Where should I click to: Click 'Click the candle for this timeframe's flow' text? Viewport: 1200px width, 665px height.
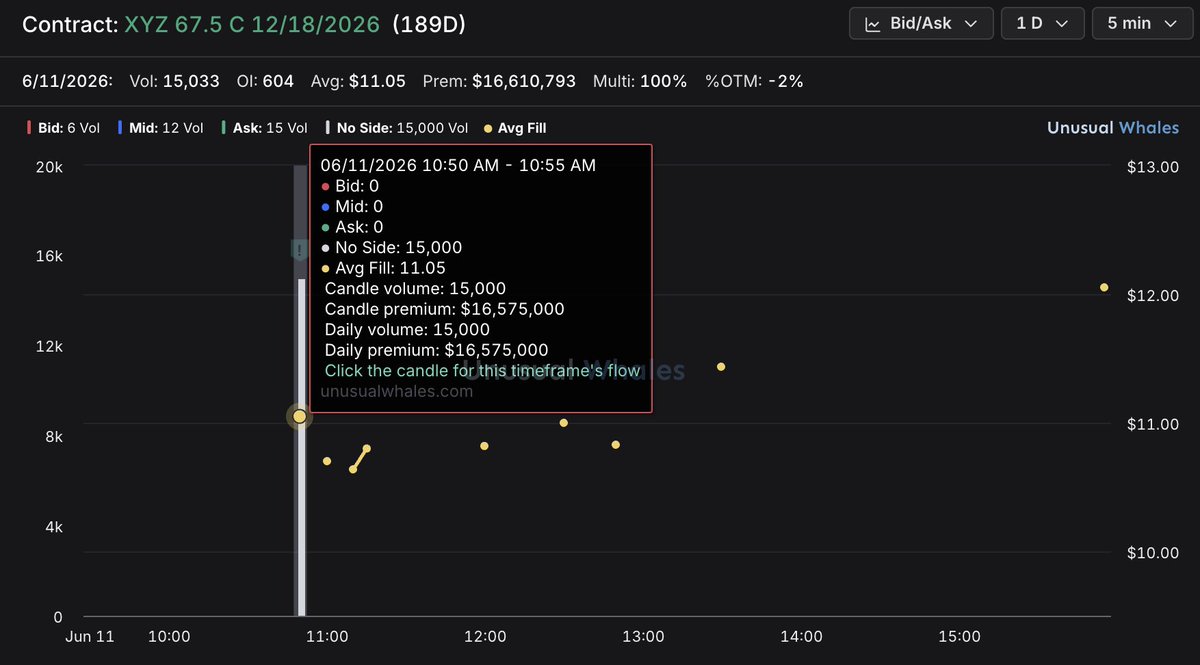482,371
